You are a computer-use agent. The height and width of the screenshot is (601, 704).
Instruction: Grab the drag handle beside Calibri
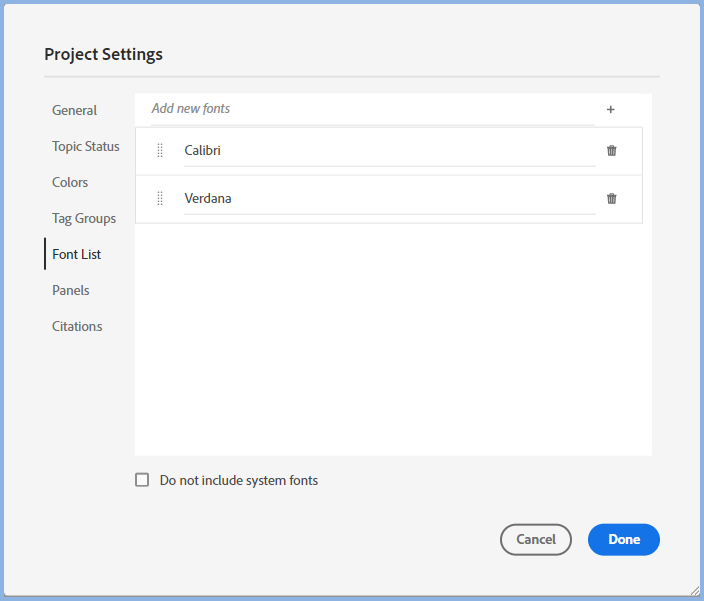[x=160, y=151]
